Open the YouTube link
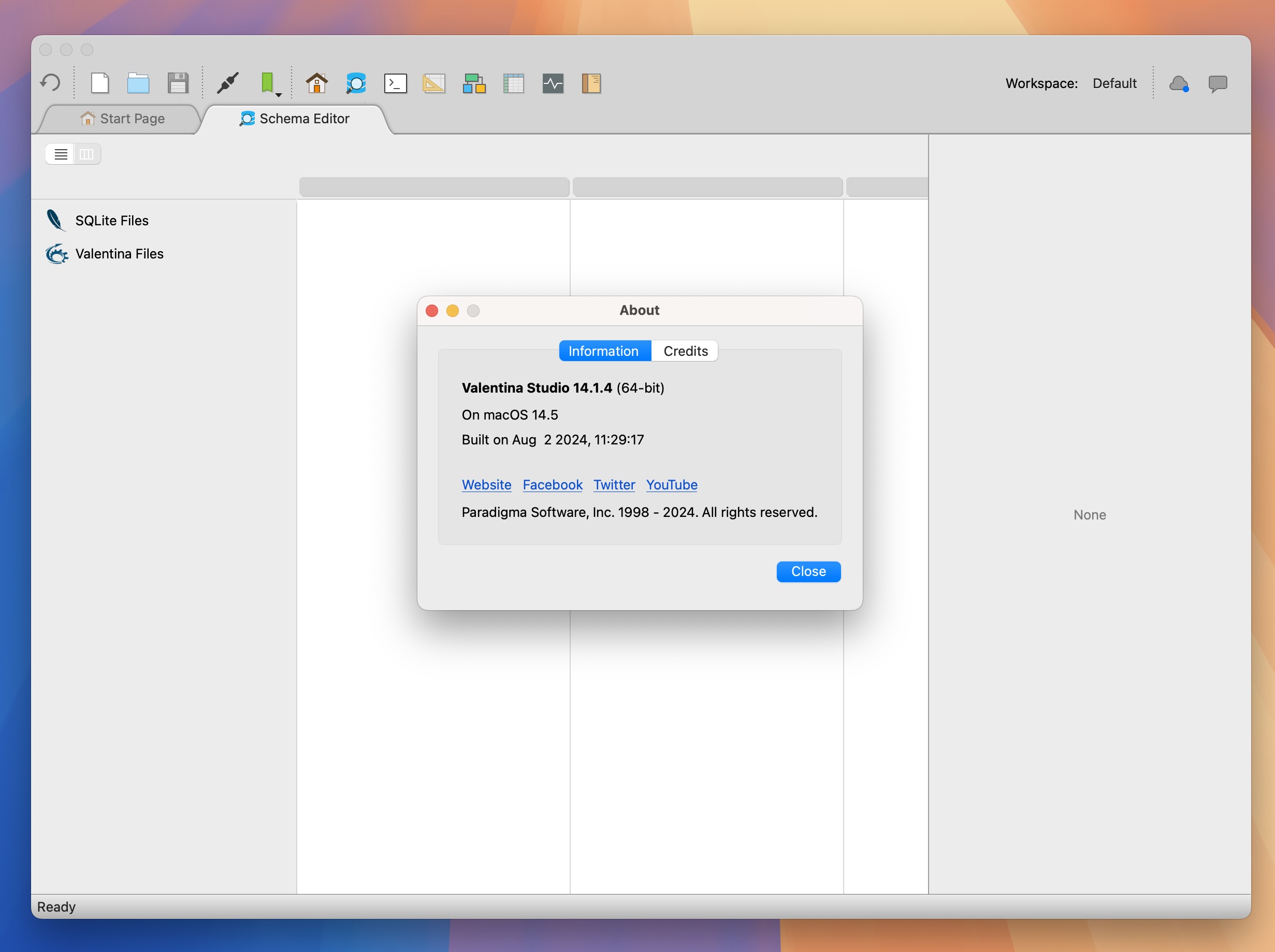Image resolution: width=1275 pixels, height=952 pixels. (x=671, y=485)
